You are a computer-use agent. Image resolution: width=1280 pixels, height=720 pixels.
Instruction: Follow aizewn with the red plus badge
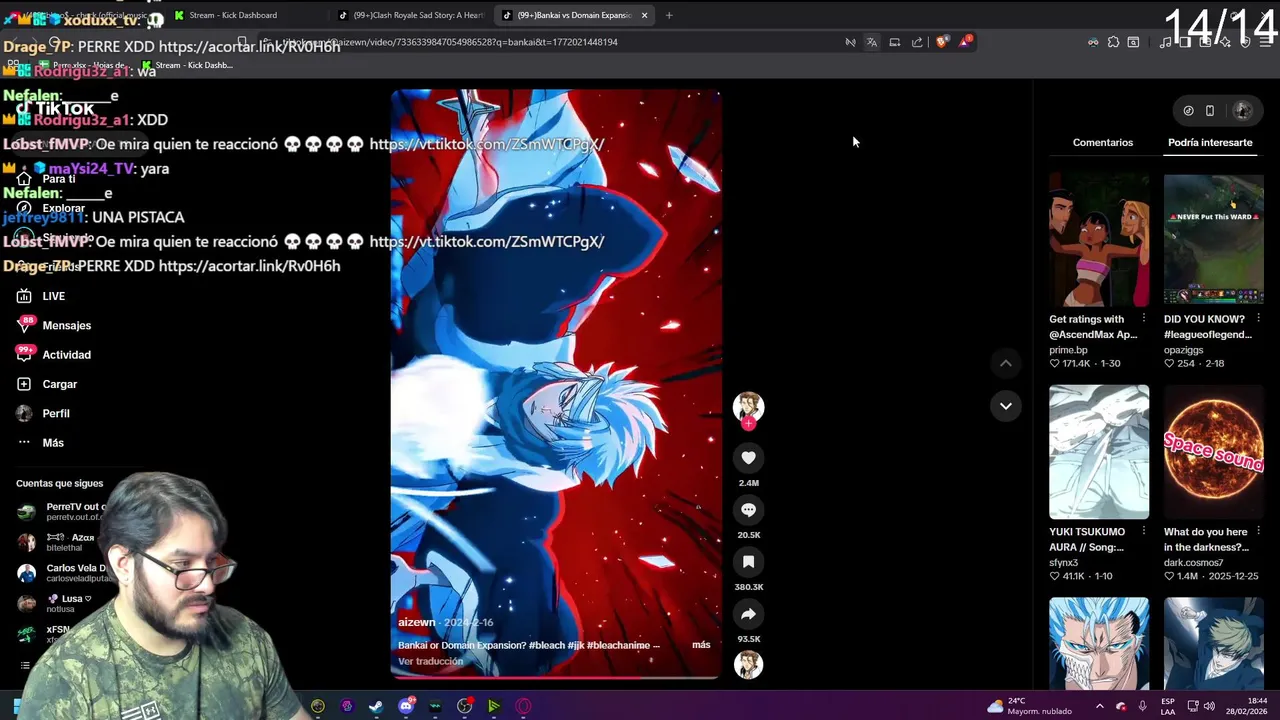(x=748, y=423)
